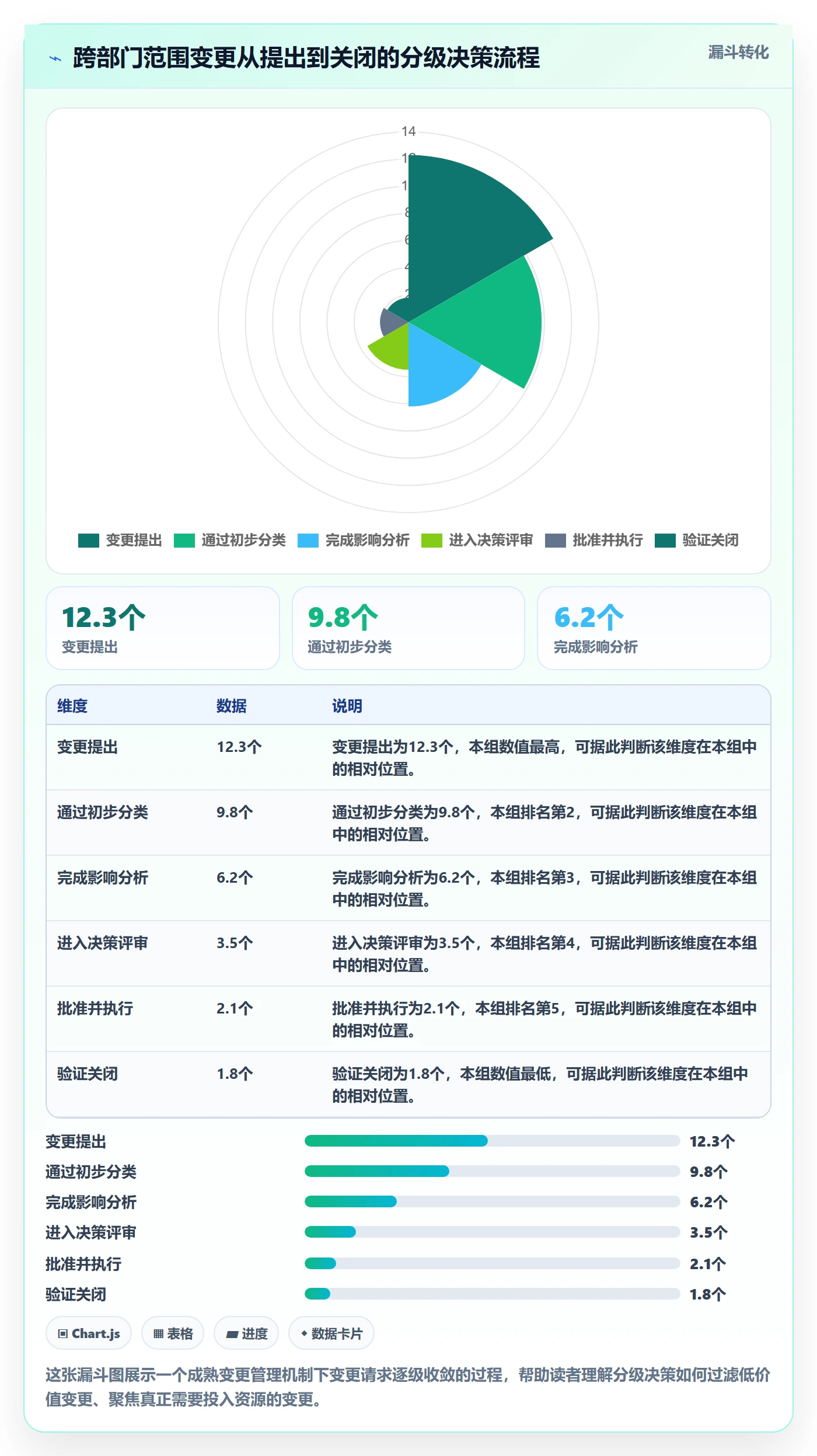The height and width of the screenshot is (1456, 817).
Task: Click the 进度 tag
Action: coord(246,1333)
